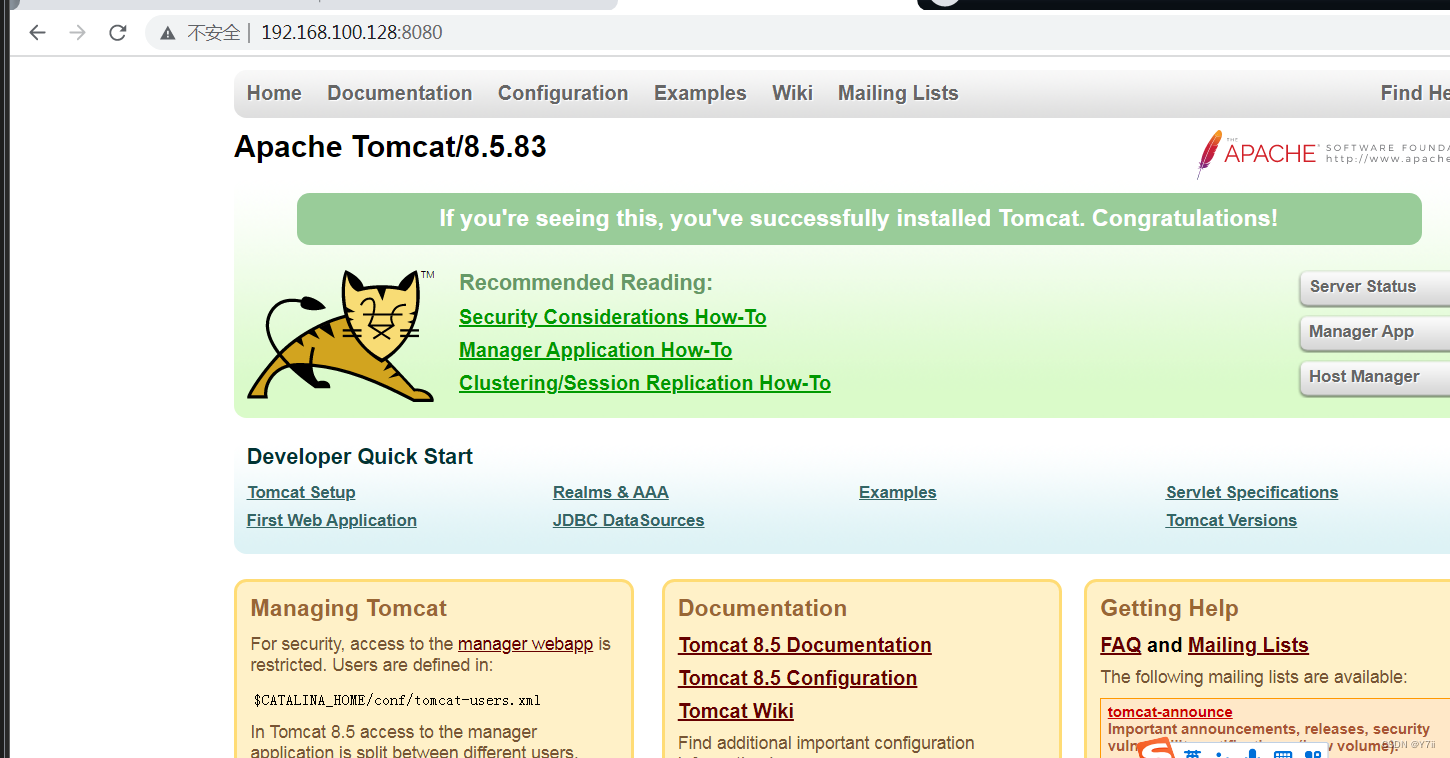Open the Documentation nav item
Viewport: 1450px width, 758px height.
399,93
